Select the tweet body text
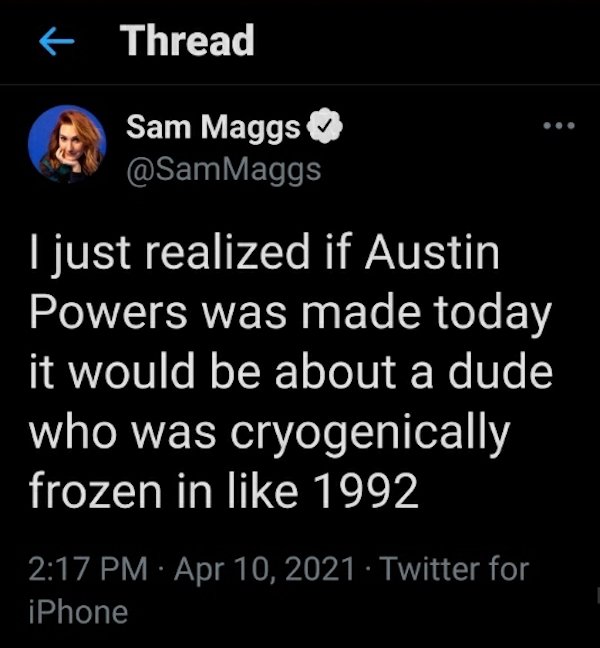The image size is (600, 648). tap(290, 371)
